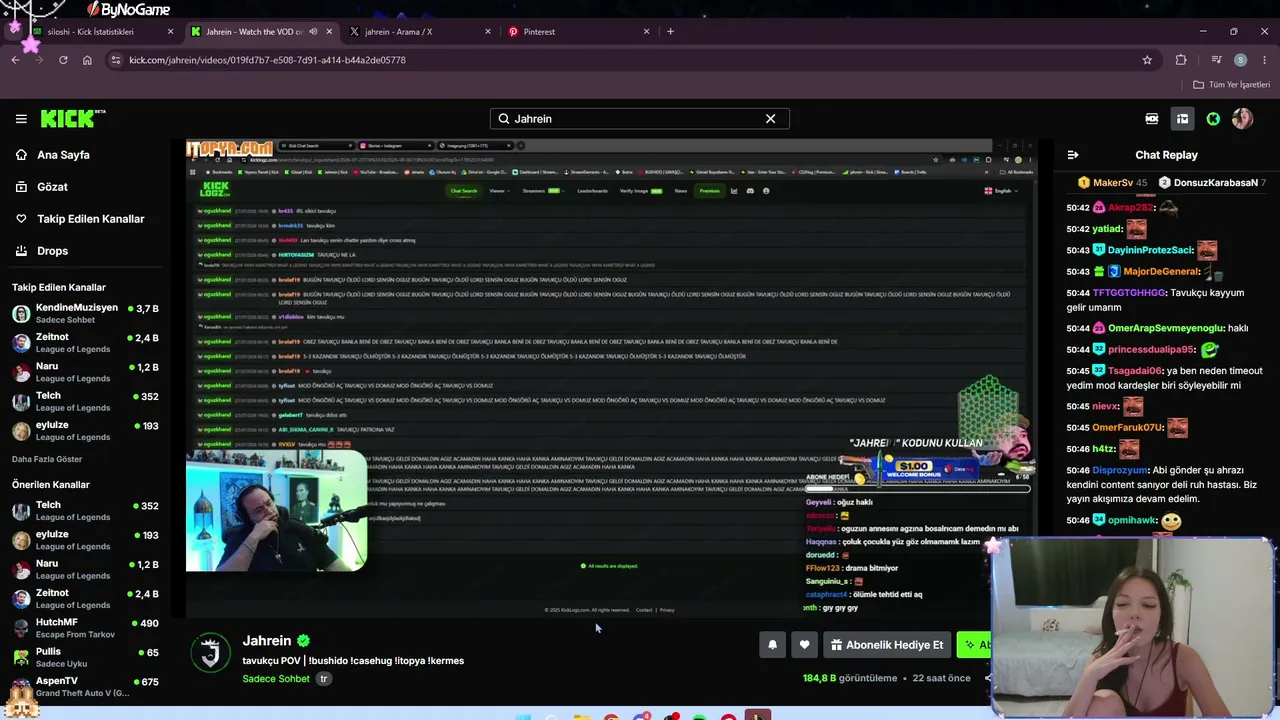Open the browser home page
Image resolution: width=1280 pixels, height=720 pixels.
[87, 60]
